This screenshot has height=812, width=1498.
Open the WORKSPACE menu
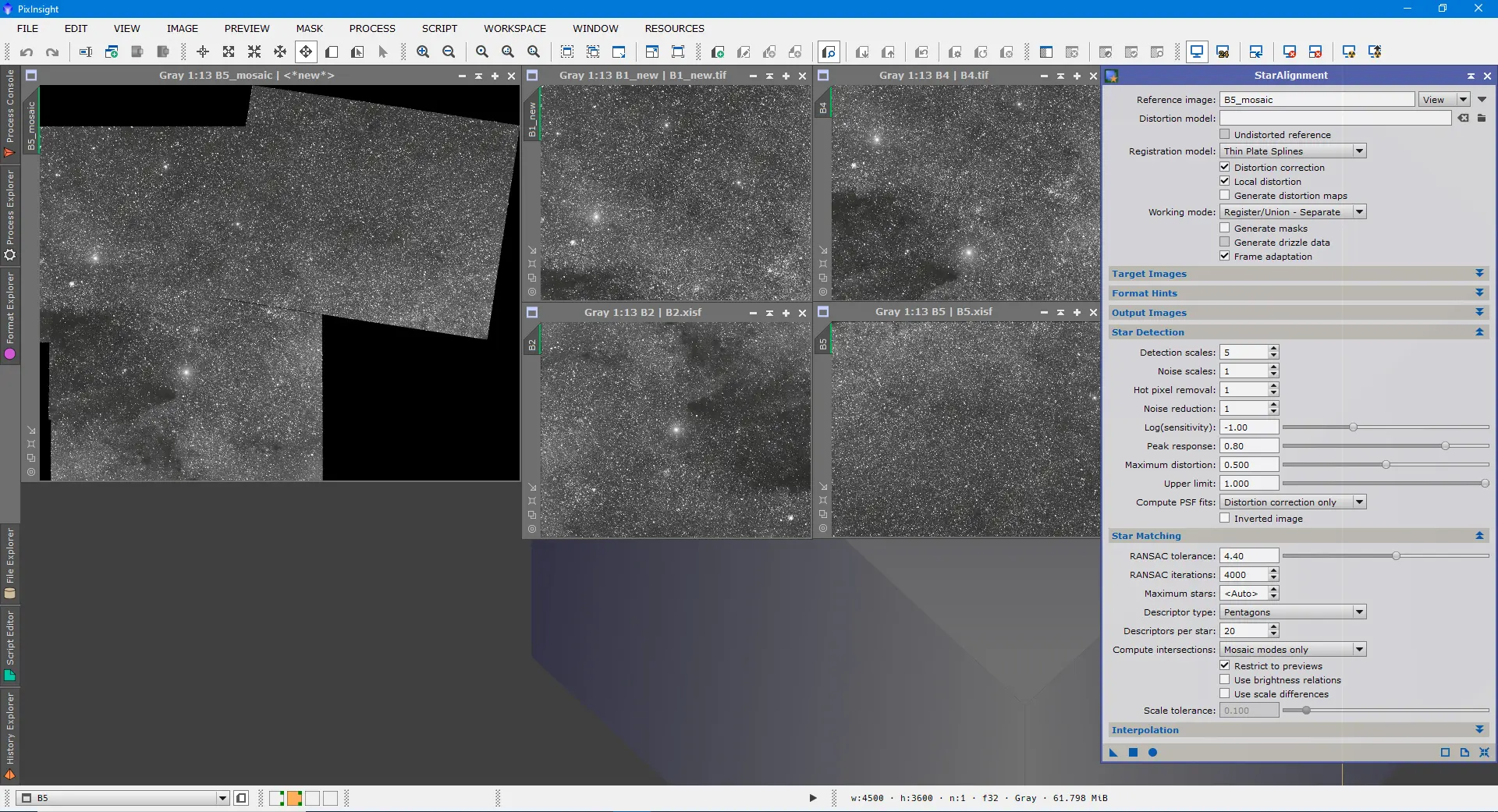click(515, 28)
